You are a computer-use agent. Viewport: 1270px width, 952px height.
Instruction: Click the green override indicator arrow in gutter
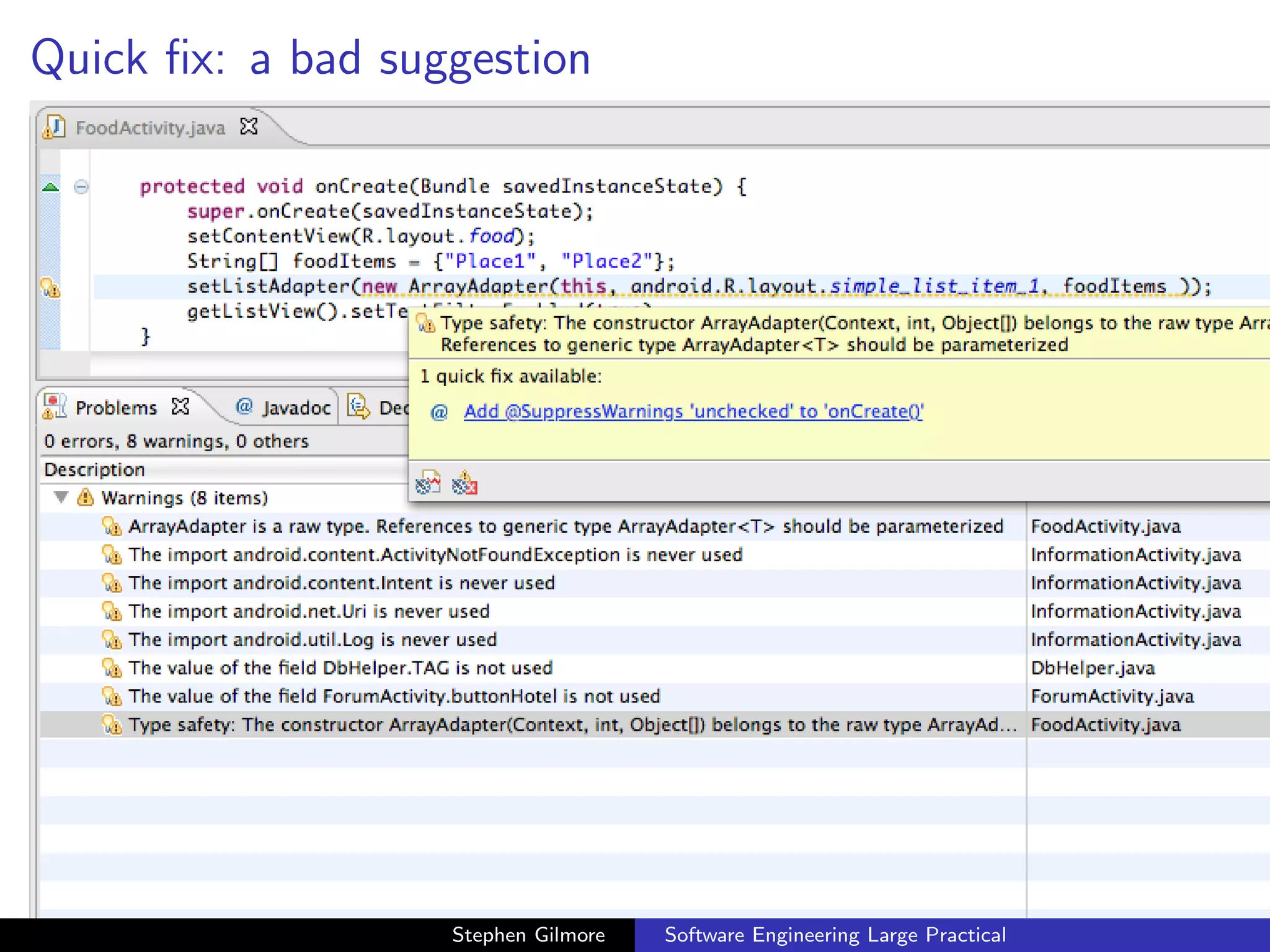click(x=50, y=187)
